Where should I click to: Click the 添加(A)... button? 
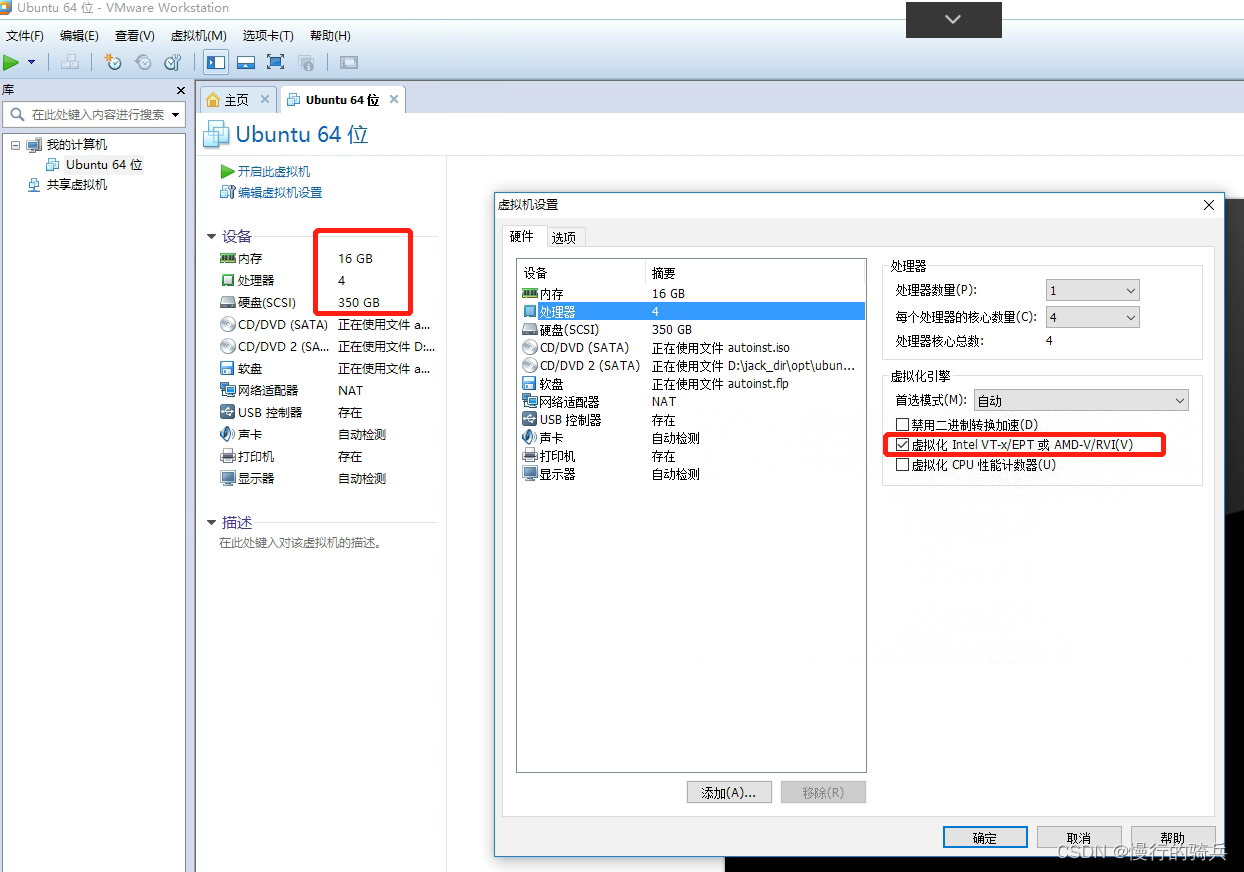point(729,793)
